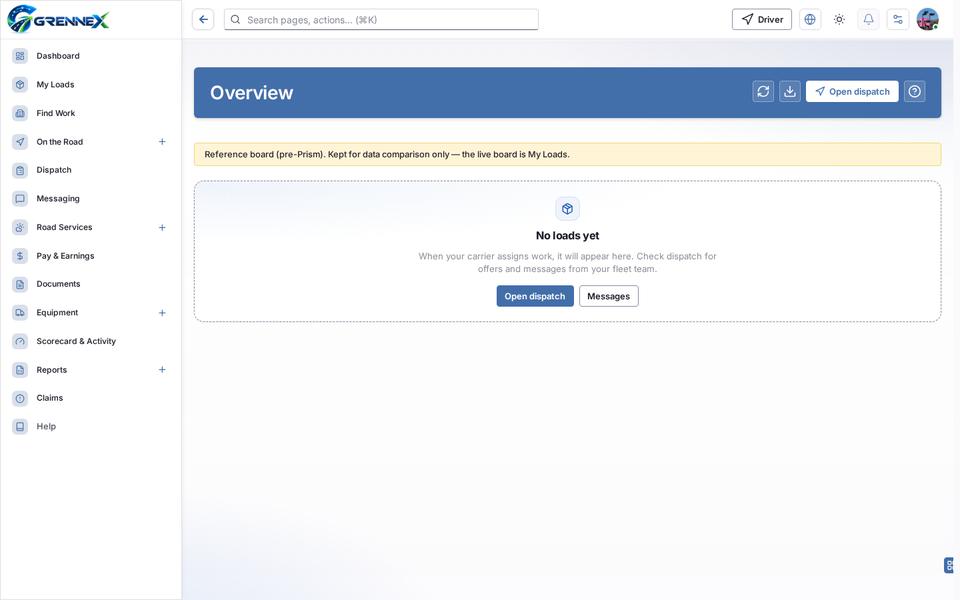Image resolution: width=960 pixels, height=600 pixels.
Task: Click the Reports sidebar icon
Action: pos(20,370)
